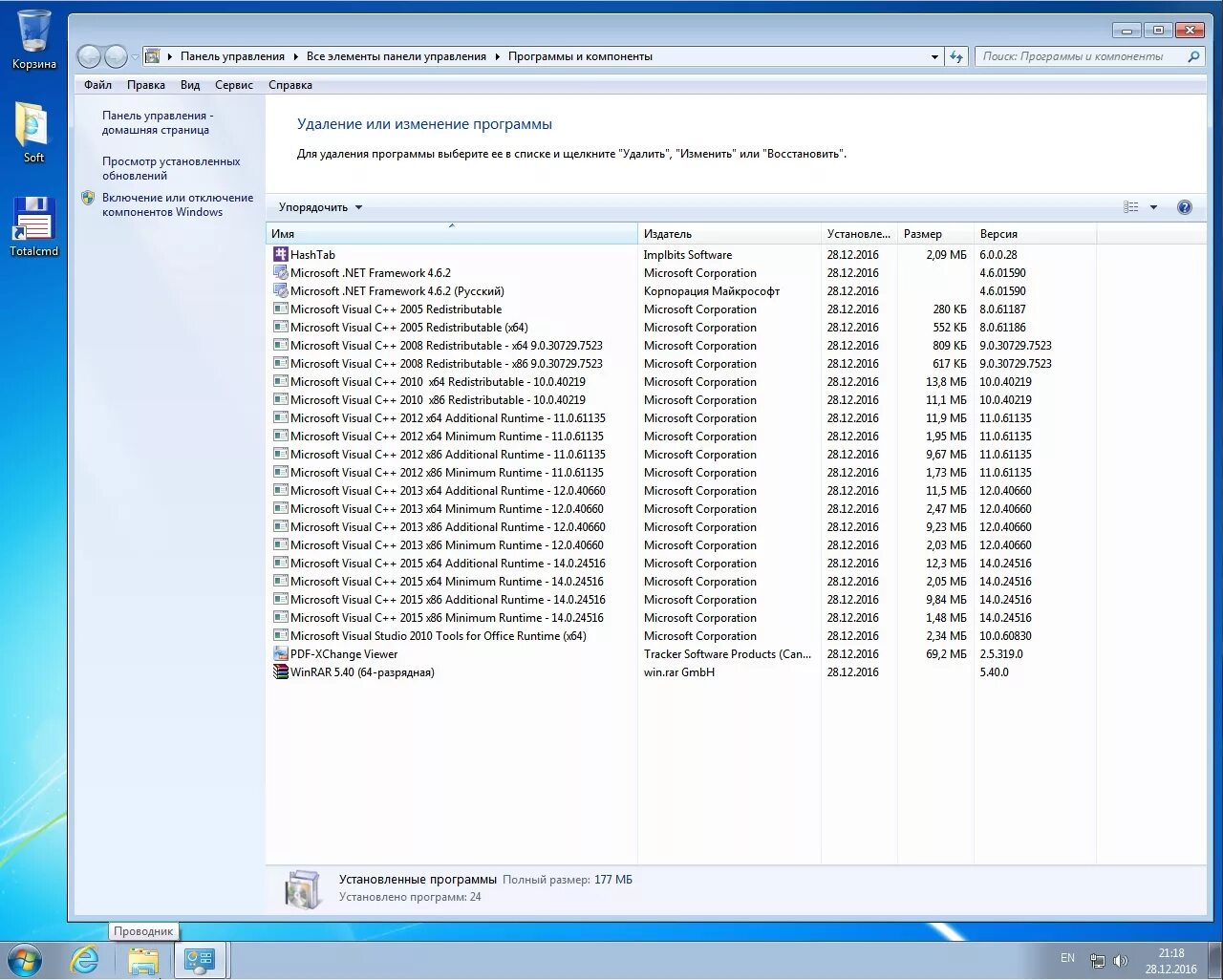Click the Microsoft .NET Framework 4.6.2 icon

(x=281, y=272)
